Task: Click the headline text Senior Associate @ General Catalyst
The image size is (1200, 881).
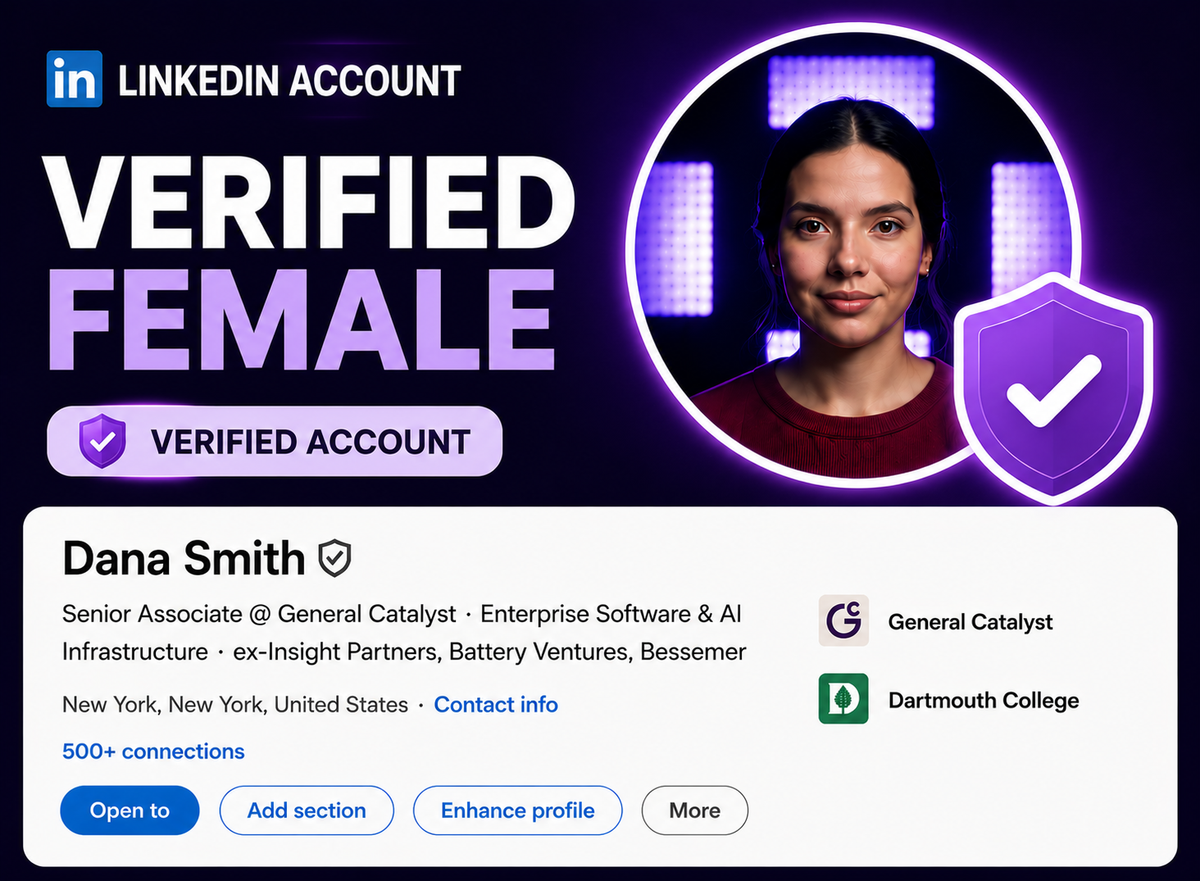Action: pos(259,614)
